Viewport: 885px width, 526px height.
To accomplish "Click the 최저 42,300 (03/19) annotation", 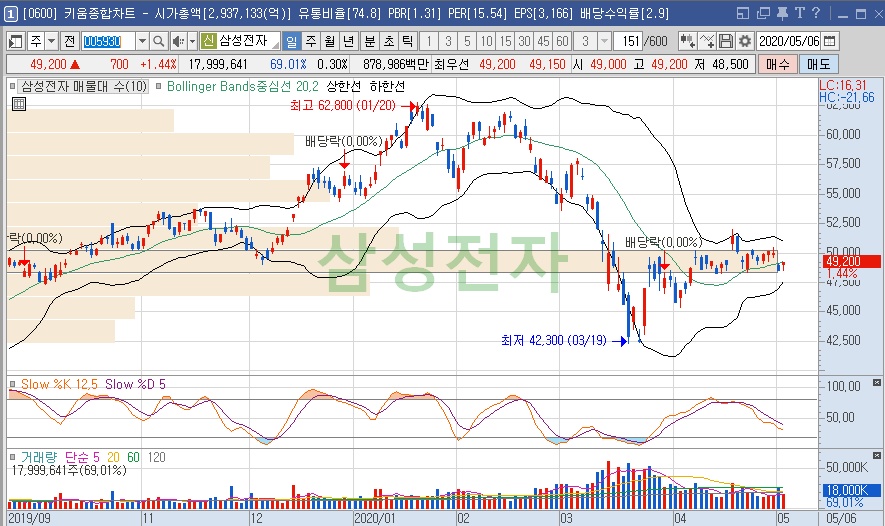I will tap(554, 340).
